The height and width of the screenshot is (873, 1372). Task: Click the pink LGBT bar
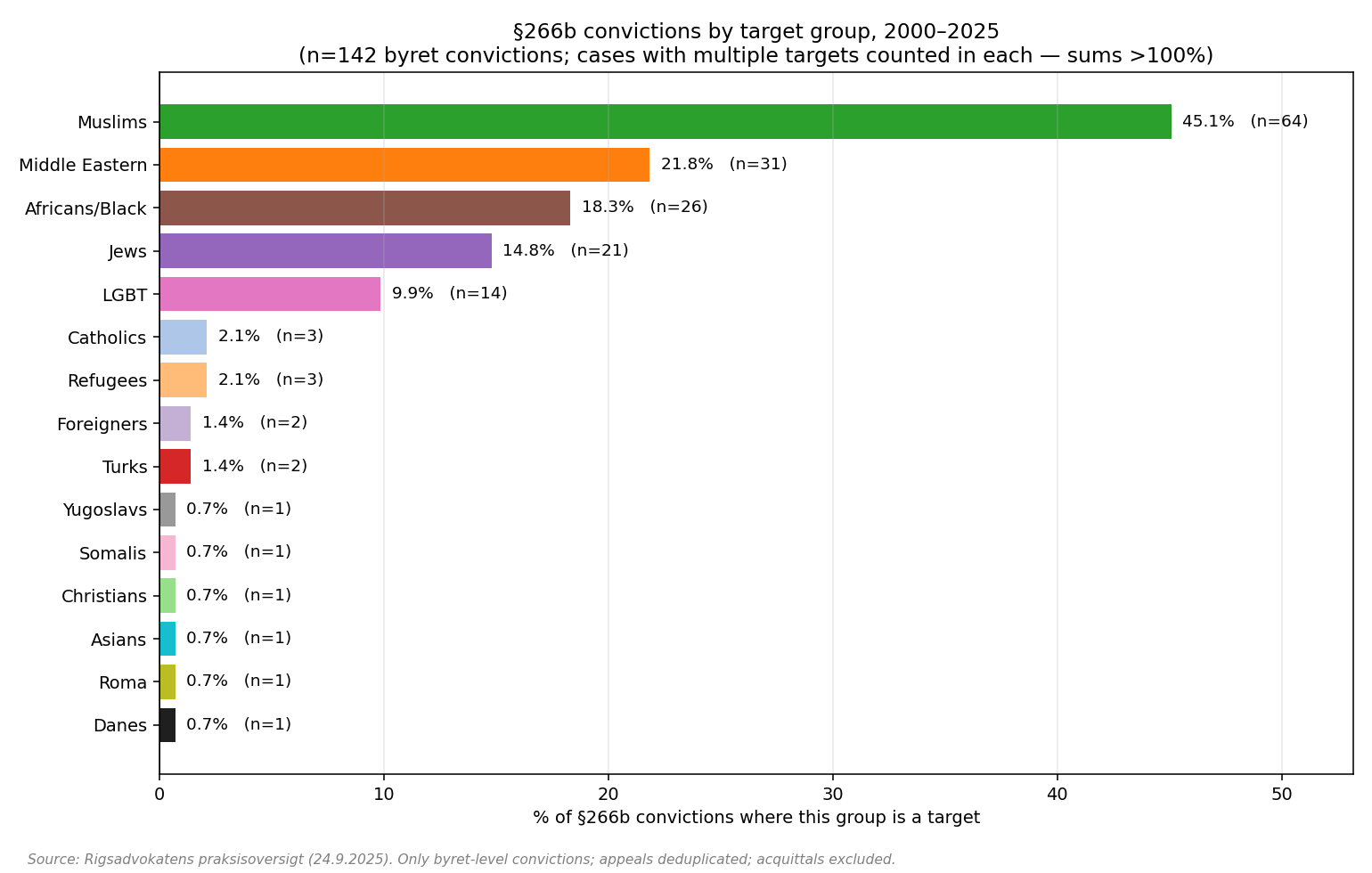[x=271, y=294]
